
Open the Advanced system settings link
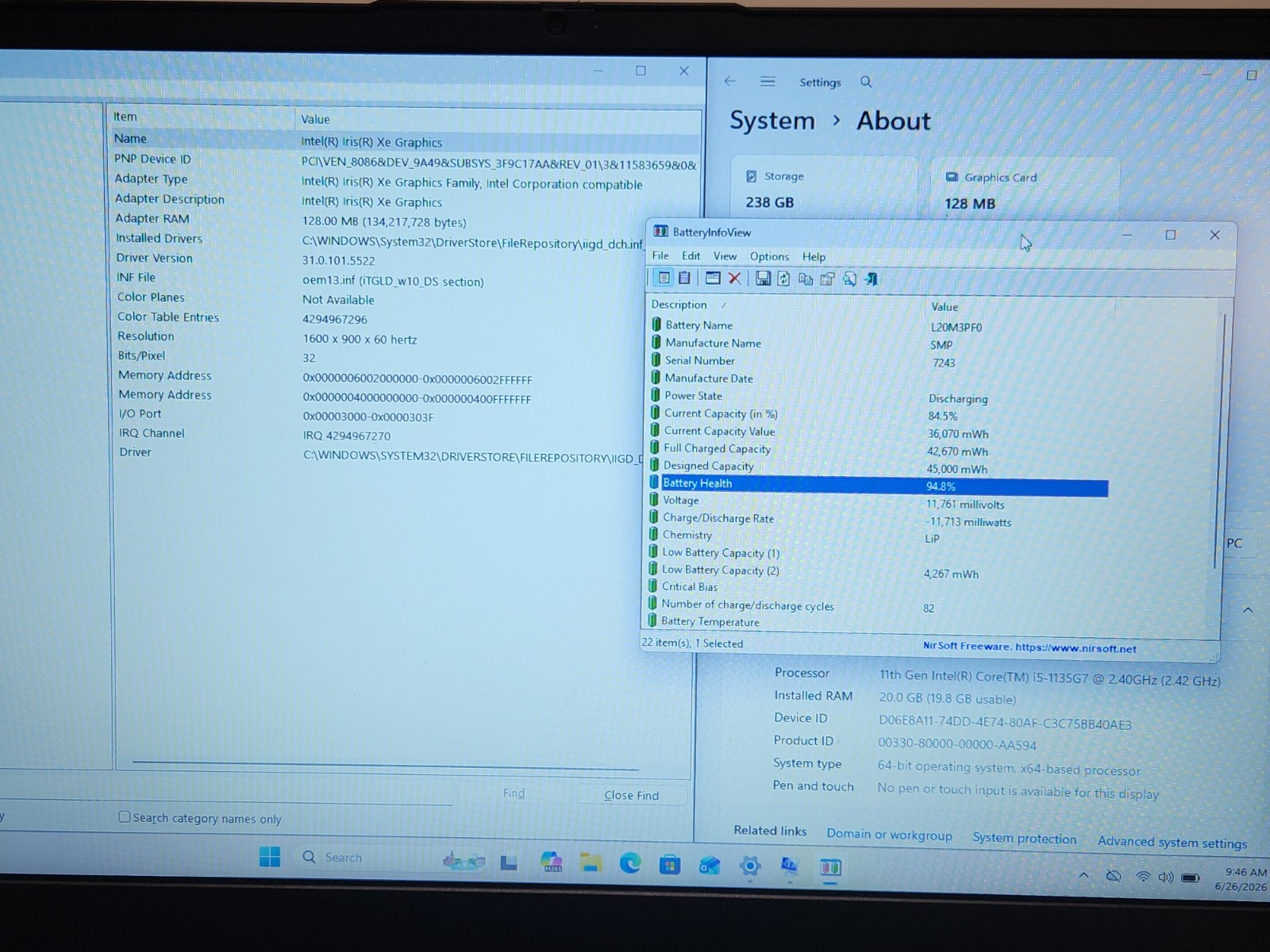[x=1172, y=843]
